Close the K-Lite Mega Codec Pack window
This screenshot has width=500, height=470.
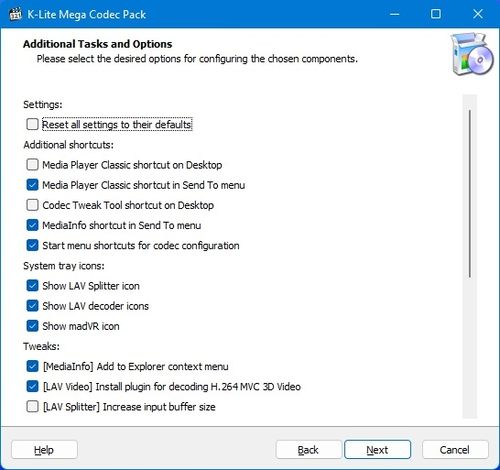(478, 14)
